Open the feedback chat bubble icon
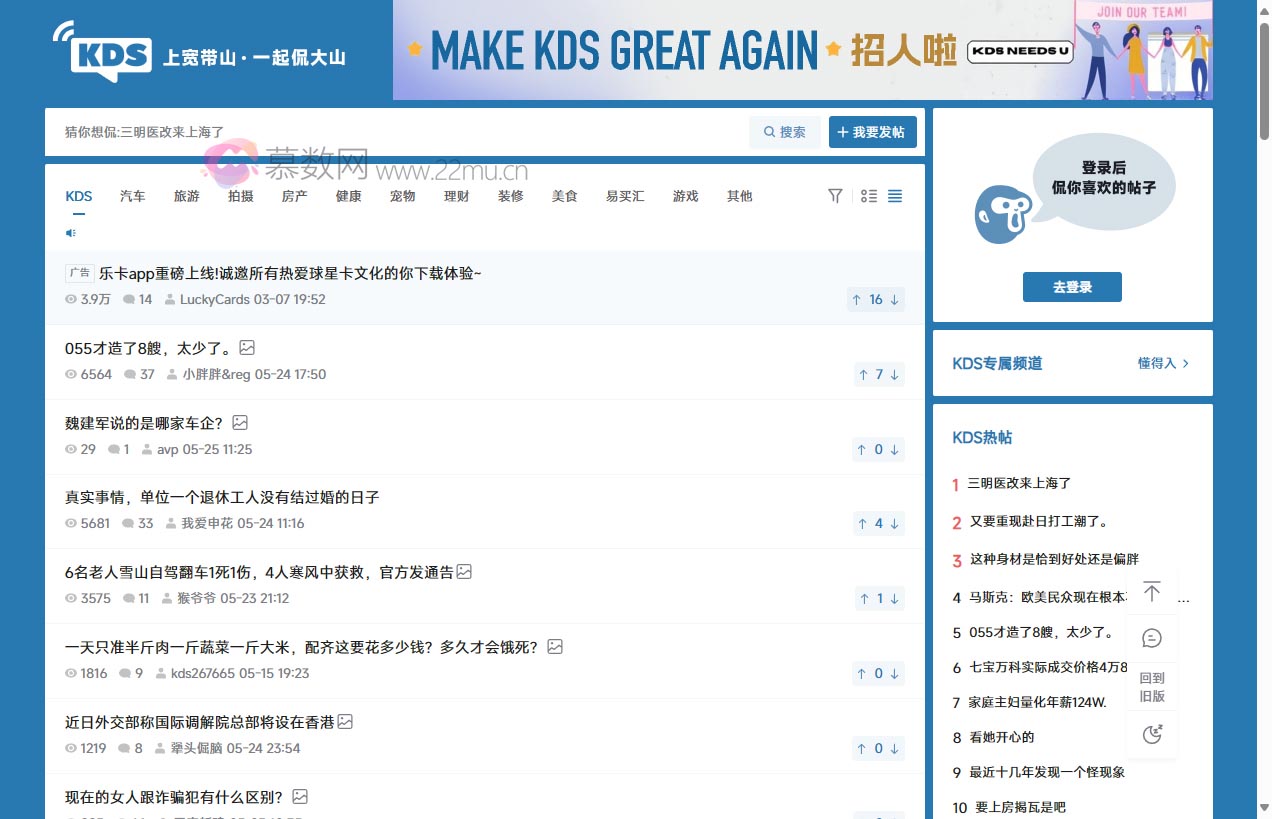1272x819 pixels. tap(1152, 638)
